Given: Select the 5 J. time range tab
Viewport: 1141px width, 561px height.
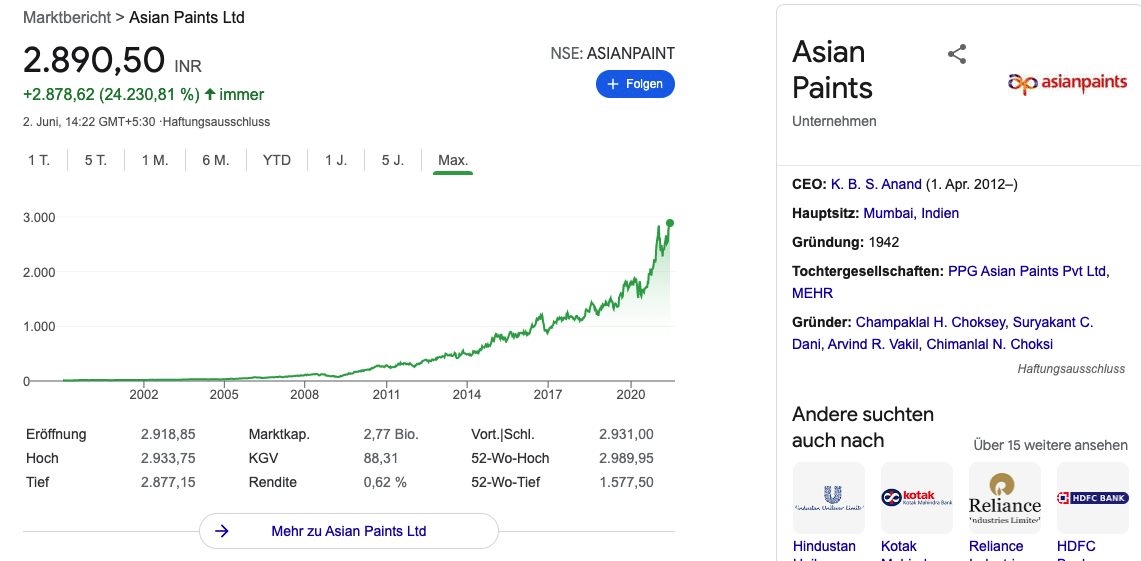Looking at the screenshot, I should (393, 160).
